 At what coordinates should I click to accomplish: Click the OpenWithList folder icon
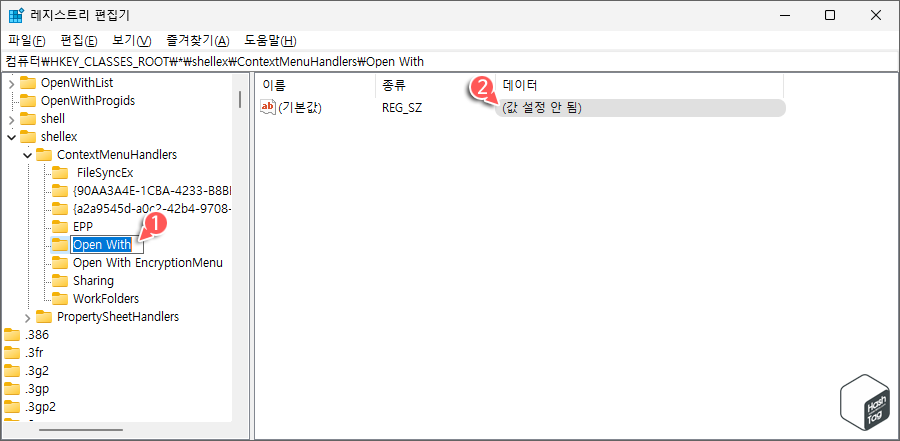click(28, 83)
